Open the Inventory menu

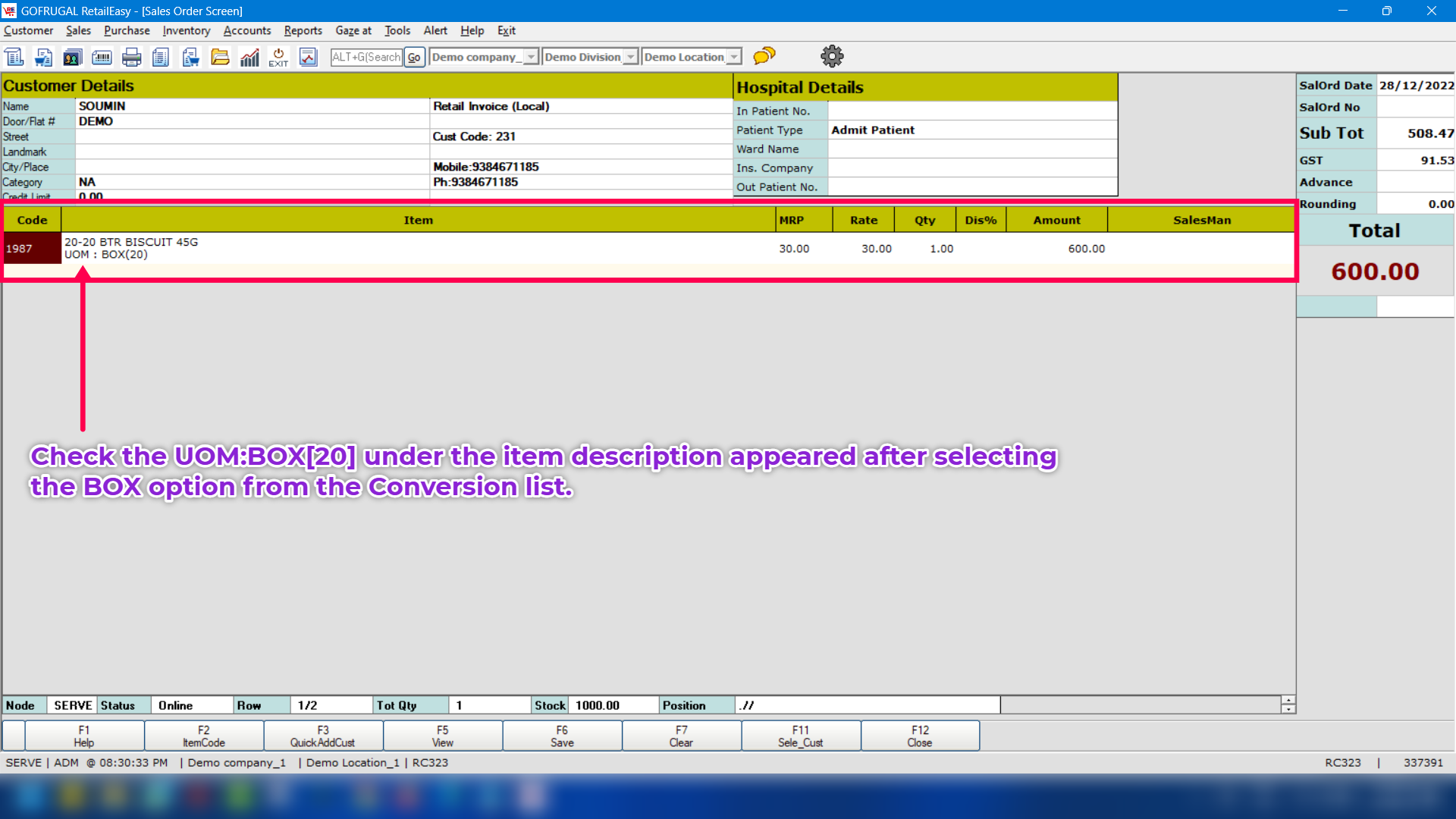pos(186,30)
